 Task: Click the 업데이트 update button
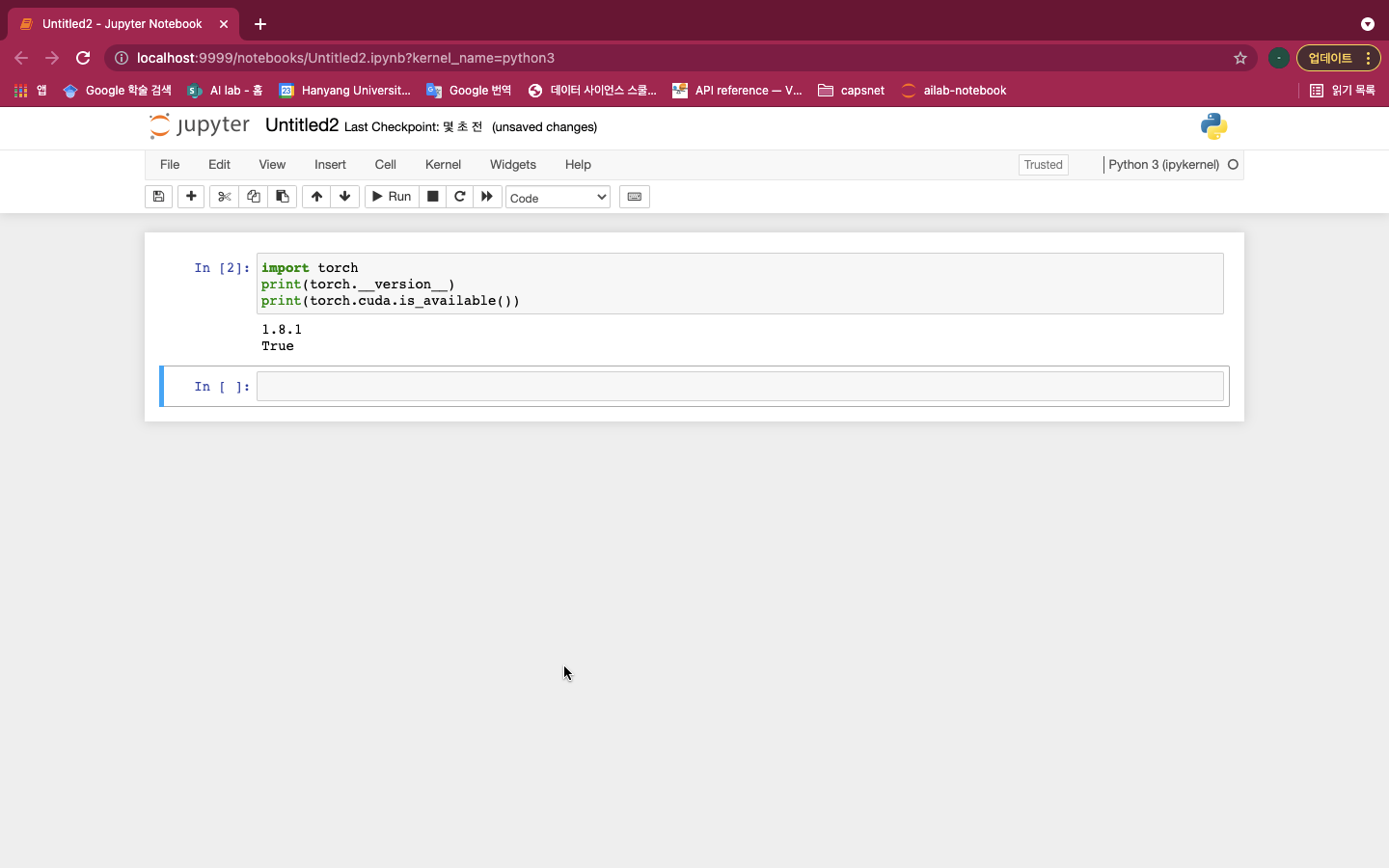coord(1330,58)
